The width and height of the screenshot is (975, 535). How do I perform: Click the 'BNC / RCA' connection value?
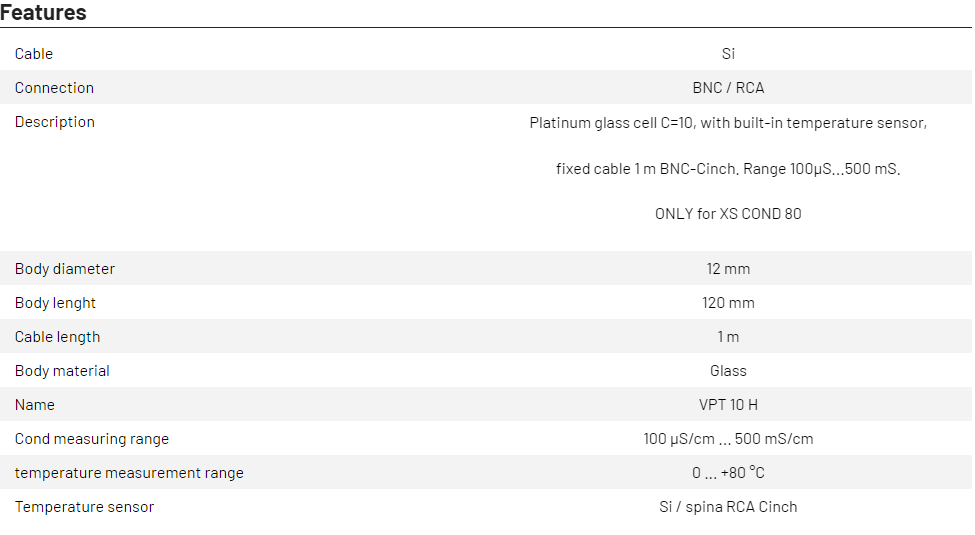[728, 88]
